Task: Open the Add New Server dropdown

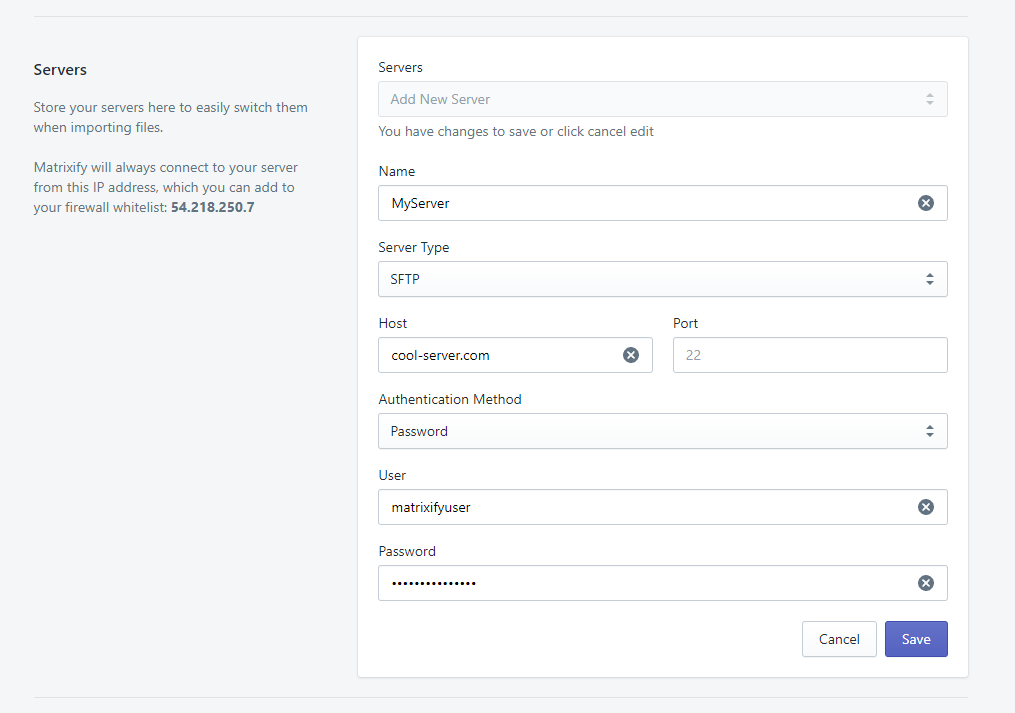Action: coord(661,99)
